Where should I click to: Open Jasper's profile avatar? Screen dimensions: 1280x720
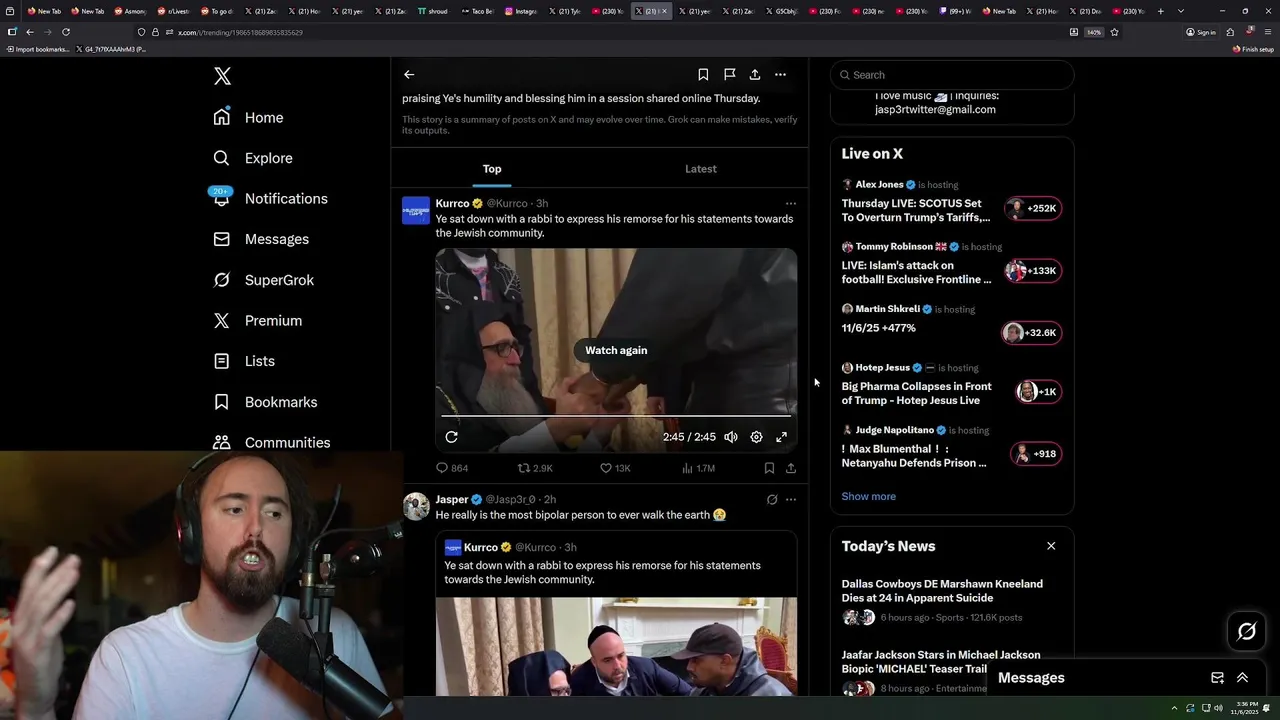tap(416, 506)
